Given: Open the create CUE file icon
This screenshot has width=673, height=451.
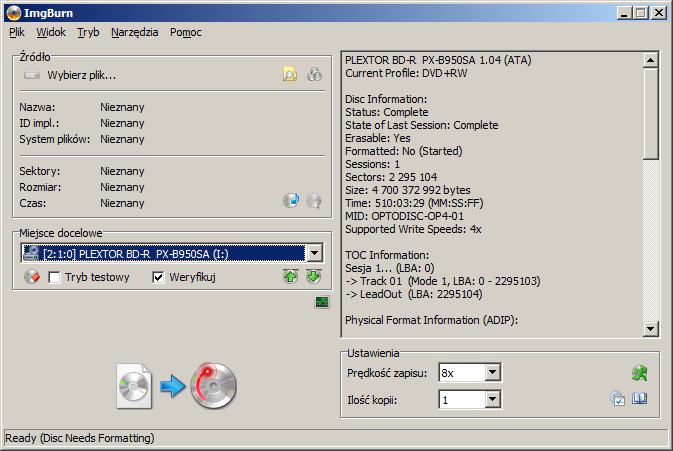Looking at the screenshot, I should (315, 75).
